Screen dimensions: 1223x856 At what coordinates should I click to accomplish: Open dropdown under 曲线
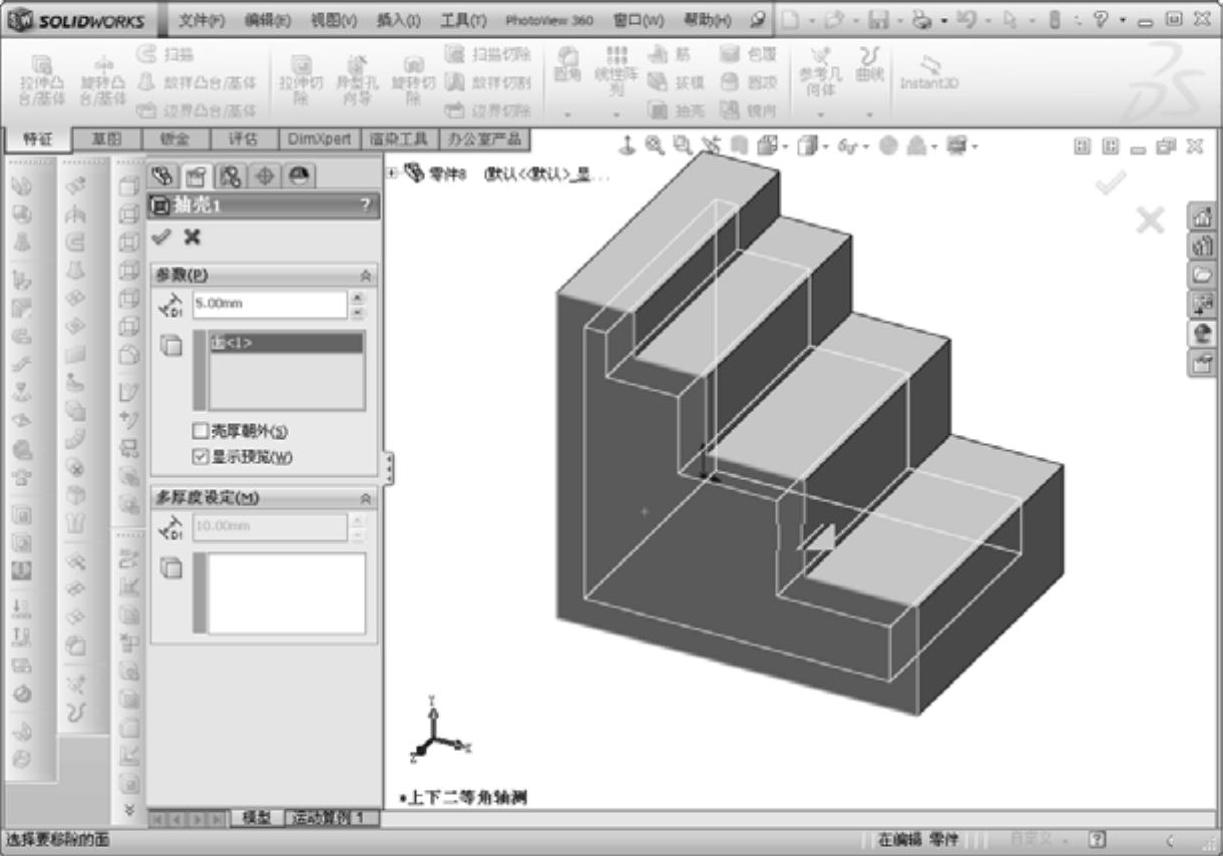tap(870, 114)
